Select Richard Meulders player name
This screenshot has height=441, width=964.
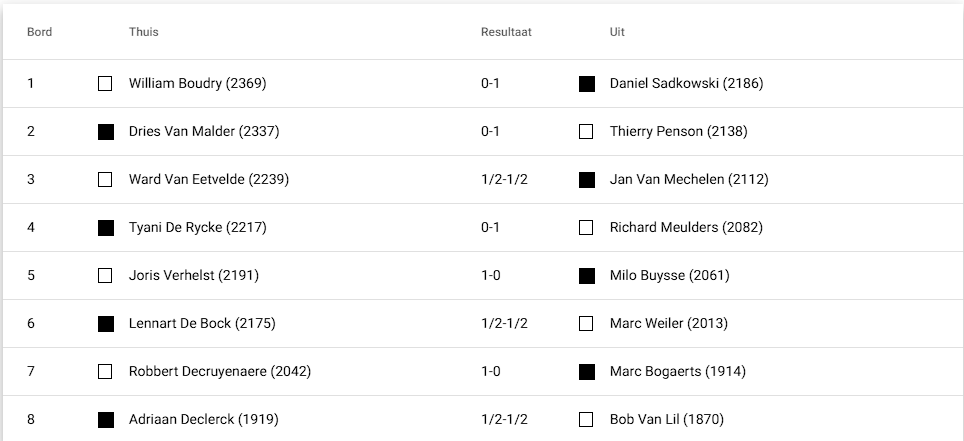click(685, 227)
